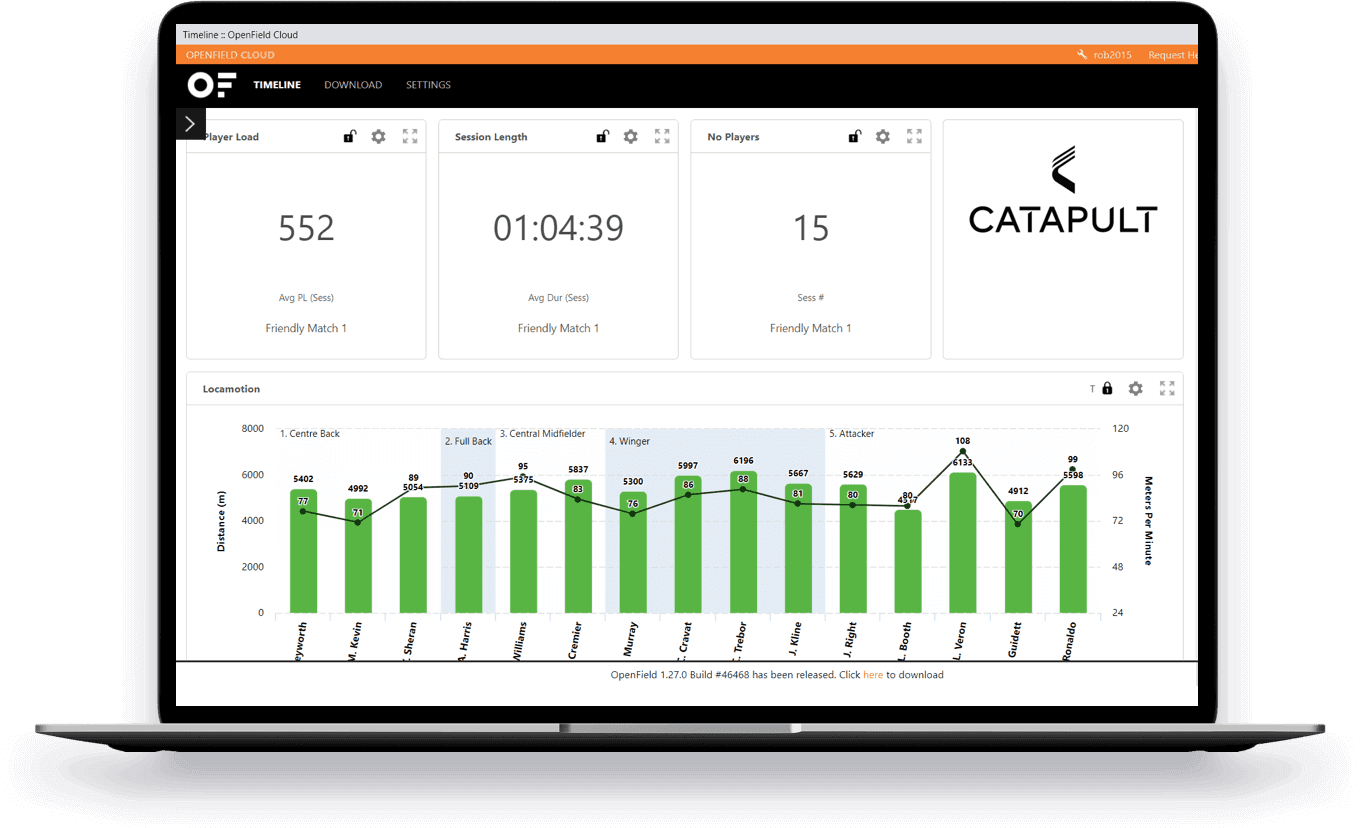
Task: Open the Settings menu item
Action: pos(428,85)
